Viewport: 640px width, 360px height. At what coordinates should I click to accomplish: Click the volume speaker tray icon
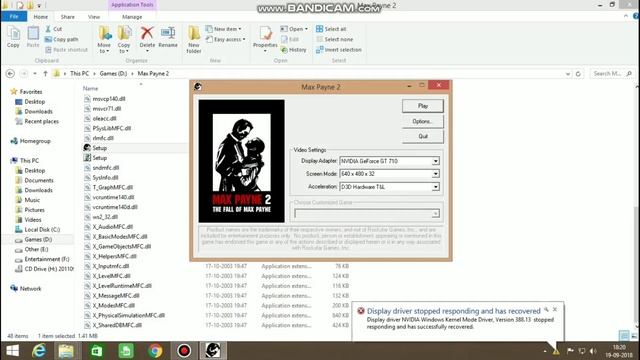click(593, 351)
